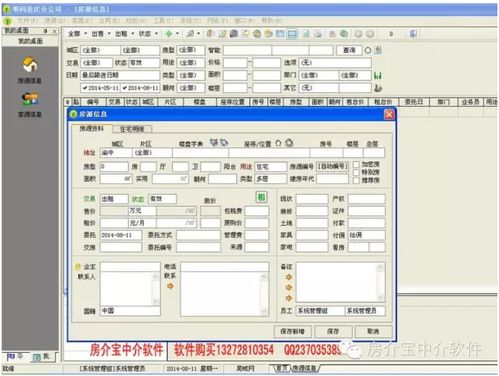Click the second orange arrow beside 备注 box

289,287
